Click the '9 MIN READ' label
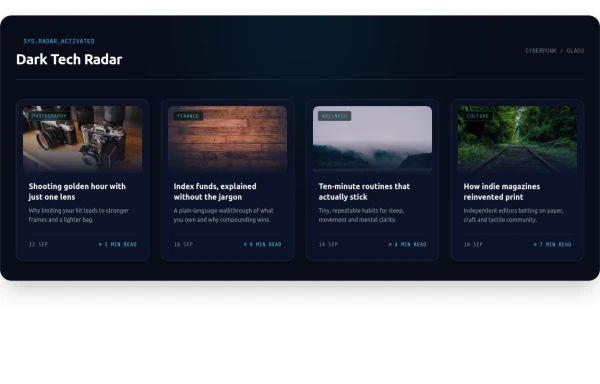600x384 pixels. 263,244
